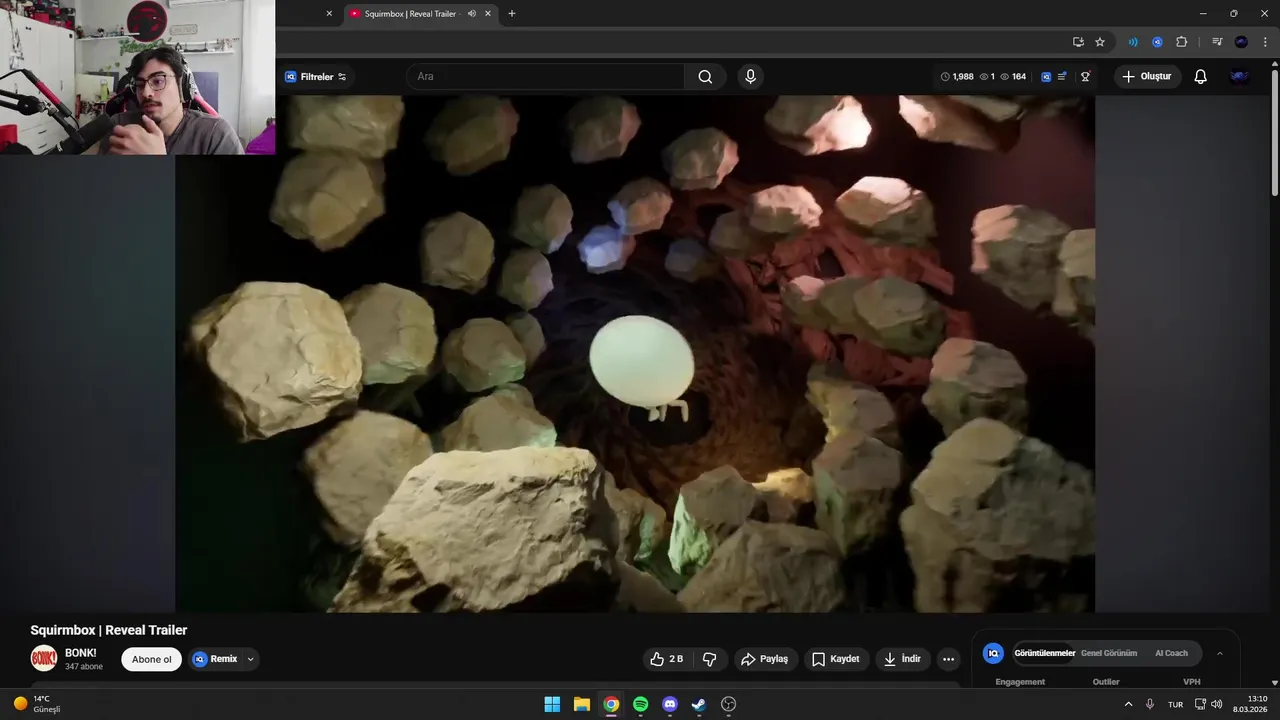1280x720 pixels.
Task: Open the vidIQ logo icon in the YouTube header
Action: 1046,76
